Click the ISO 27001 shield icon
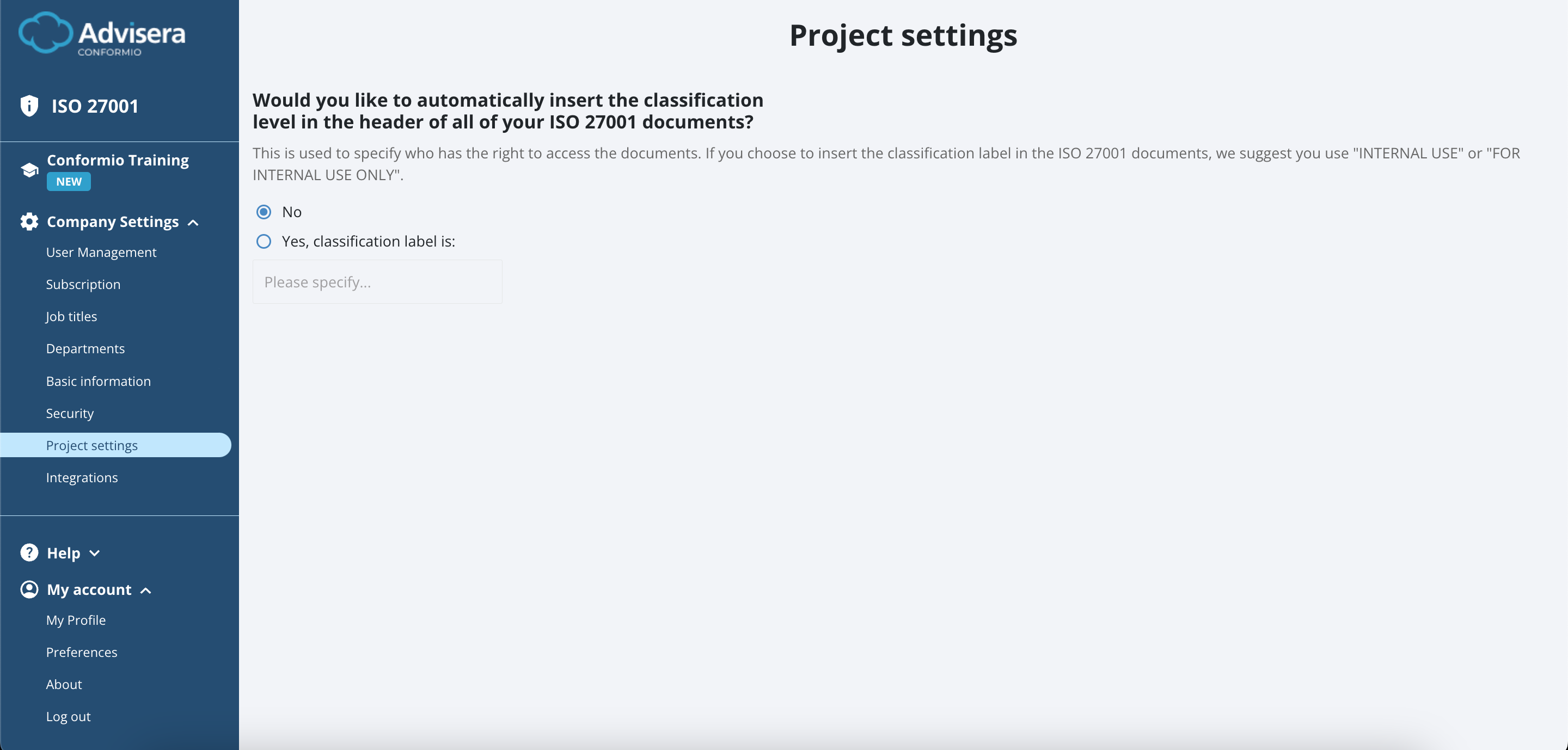1568x750 pixels. (x=29, y=106)
